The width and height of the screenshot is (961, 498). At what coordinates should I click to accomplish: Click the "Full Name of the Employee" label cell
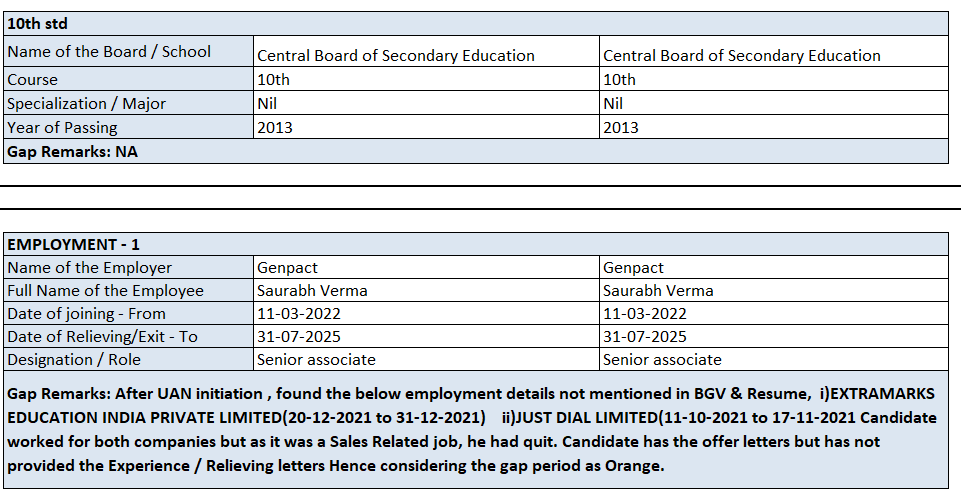[106, 290]
